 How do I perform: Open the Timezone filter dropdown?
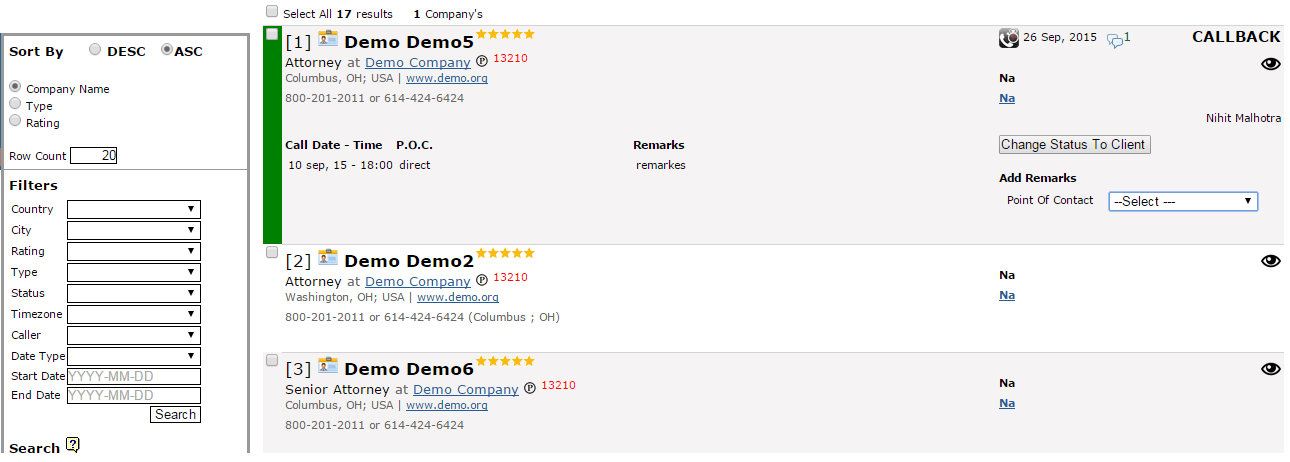tap(134, 314)
